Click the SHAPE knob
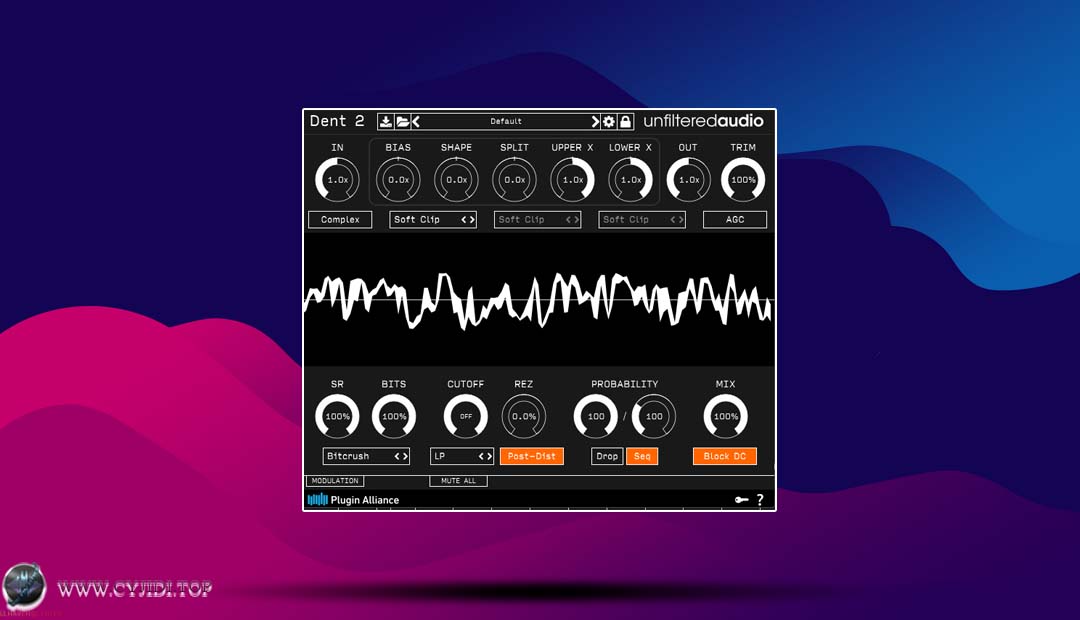The image size is (1080, 620). click(457, 180)
